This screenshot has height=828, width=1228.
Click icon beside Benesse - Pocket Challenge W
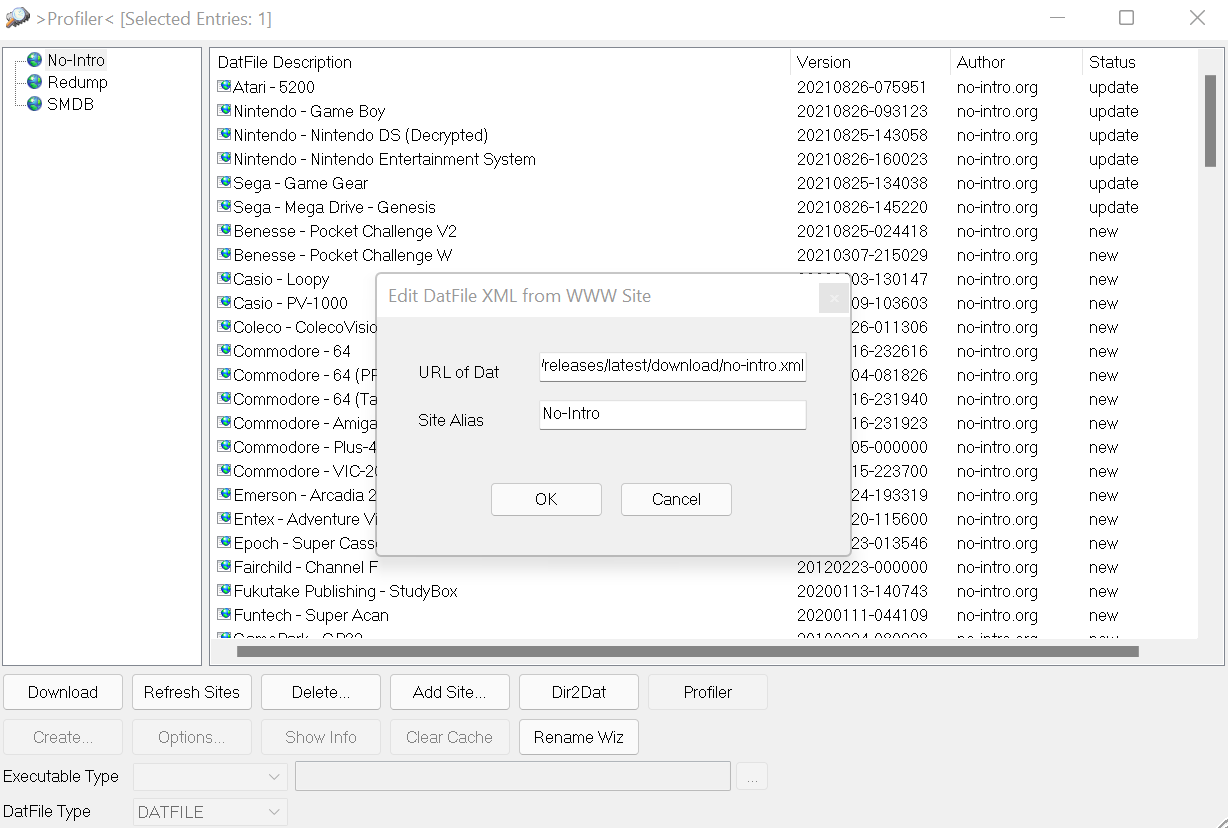click(225, 254)
